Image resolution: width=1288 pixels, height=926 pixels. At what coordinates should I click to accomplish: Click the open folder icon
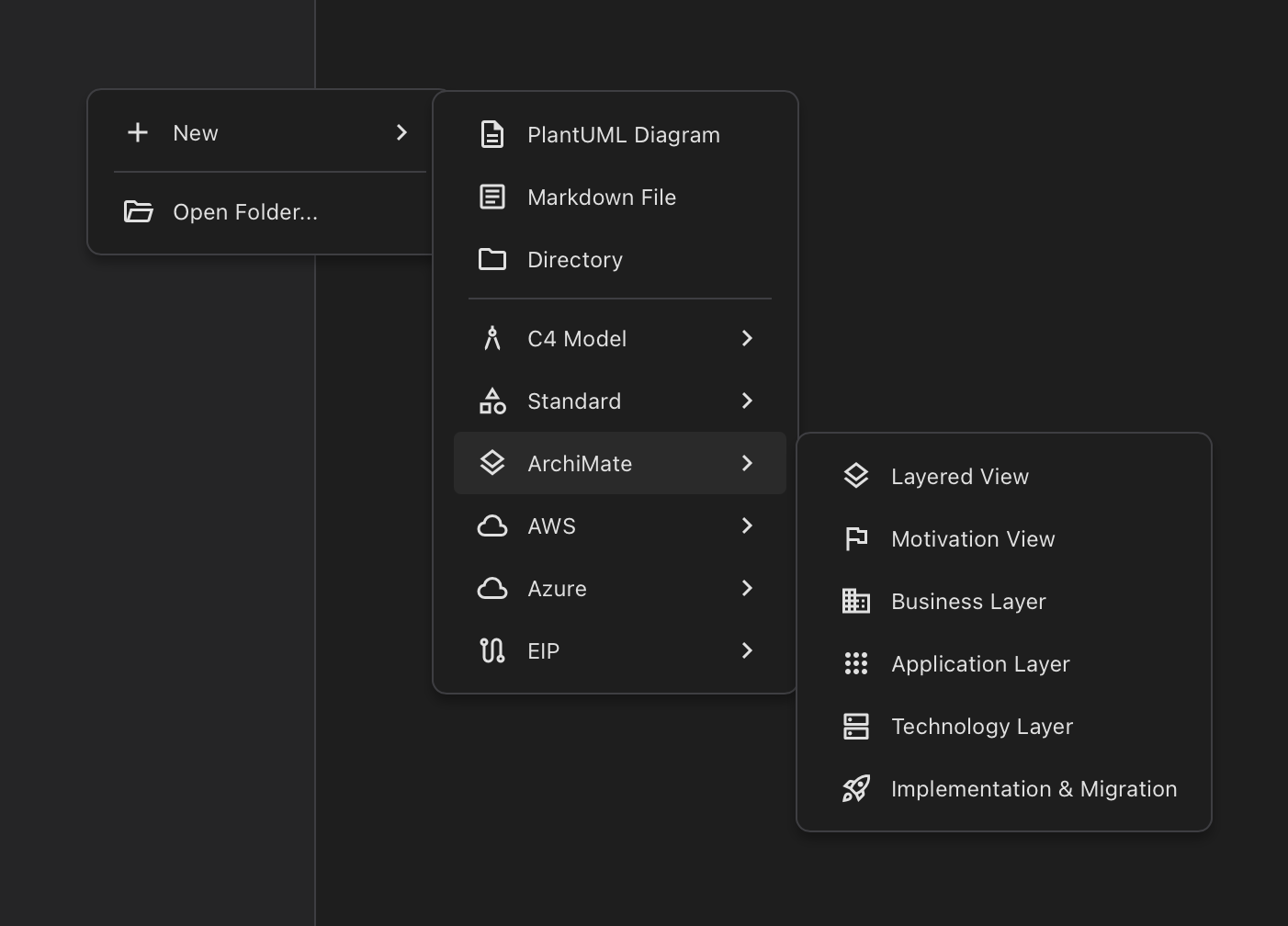point(138,211)
